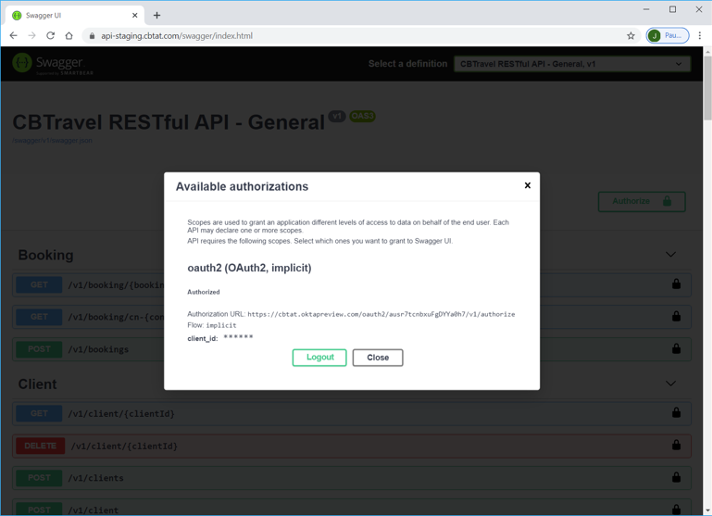The height and width of the screenshot is (516, 712).
Task: Select the Swagger UI browser tab
Action: click(x=75, y=15)
